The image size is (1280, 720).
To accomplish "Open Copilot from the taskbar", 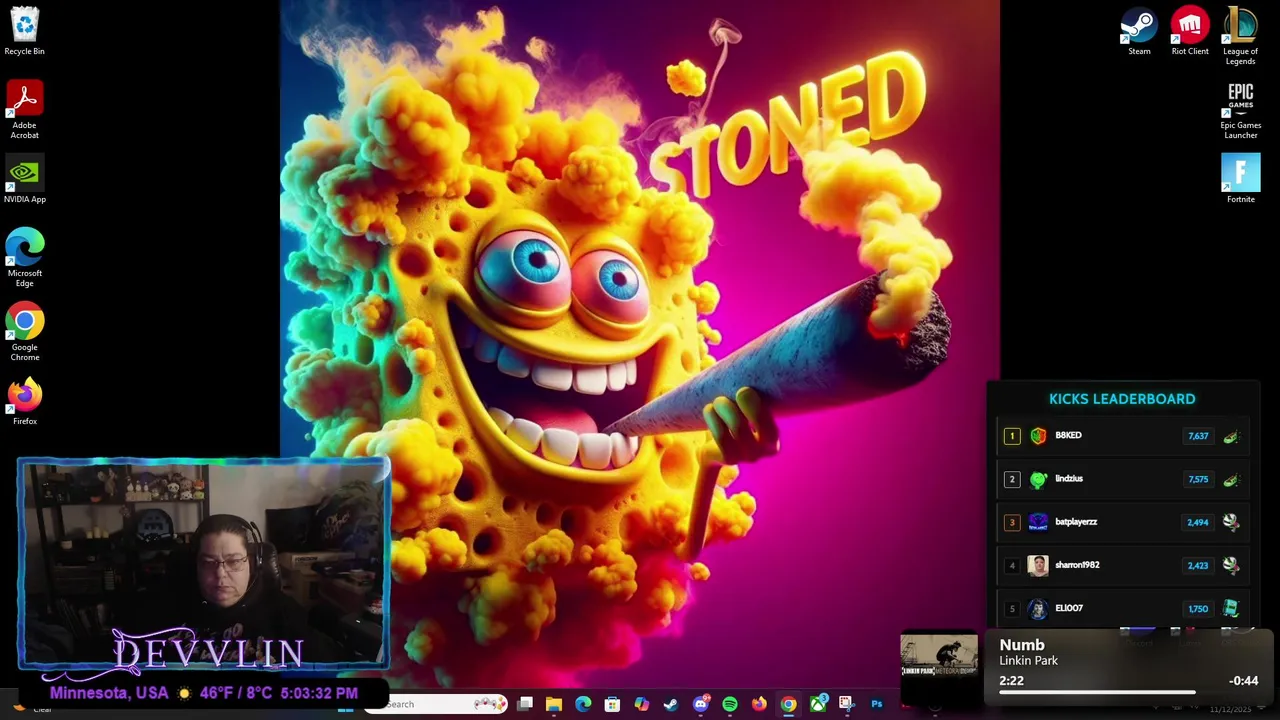I will pyautogui.click(x=641, y=704).
